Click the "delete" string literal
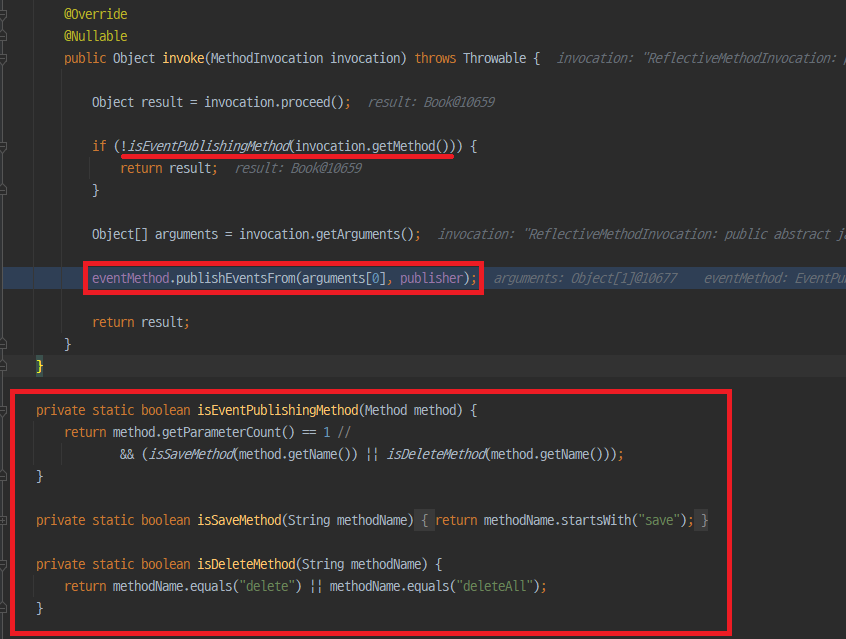 (x=267, y=586)
